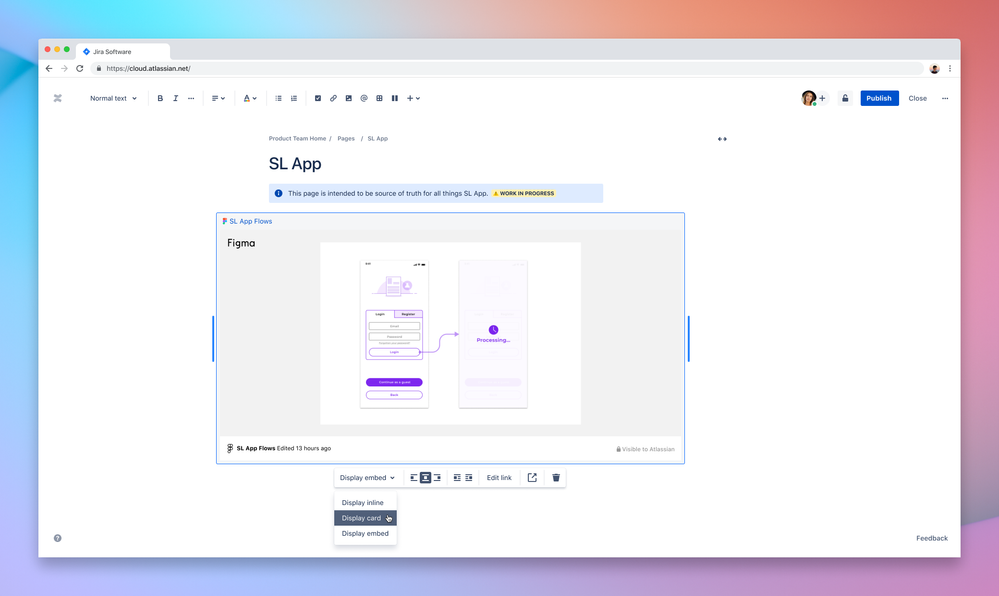Click the Figma design preview thumbnail
This screenshot has width=999, height=596.
[x=450, y=333]
